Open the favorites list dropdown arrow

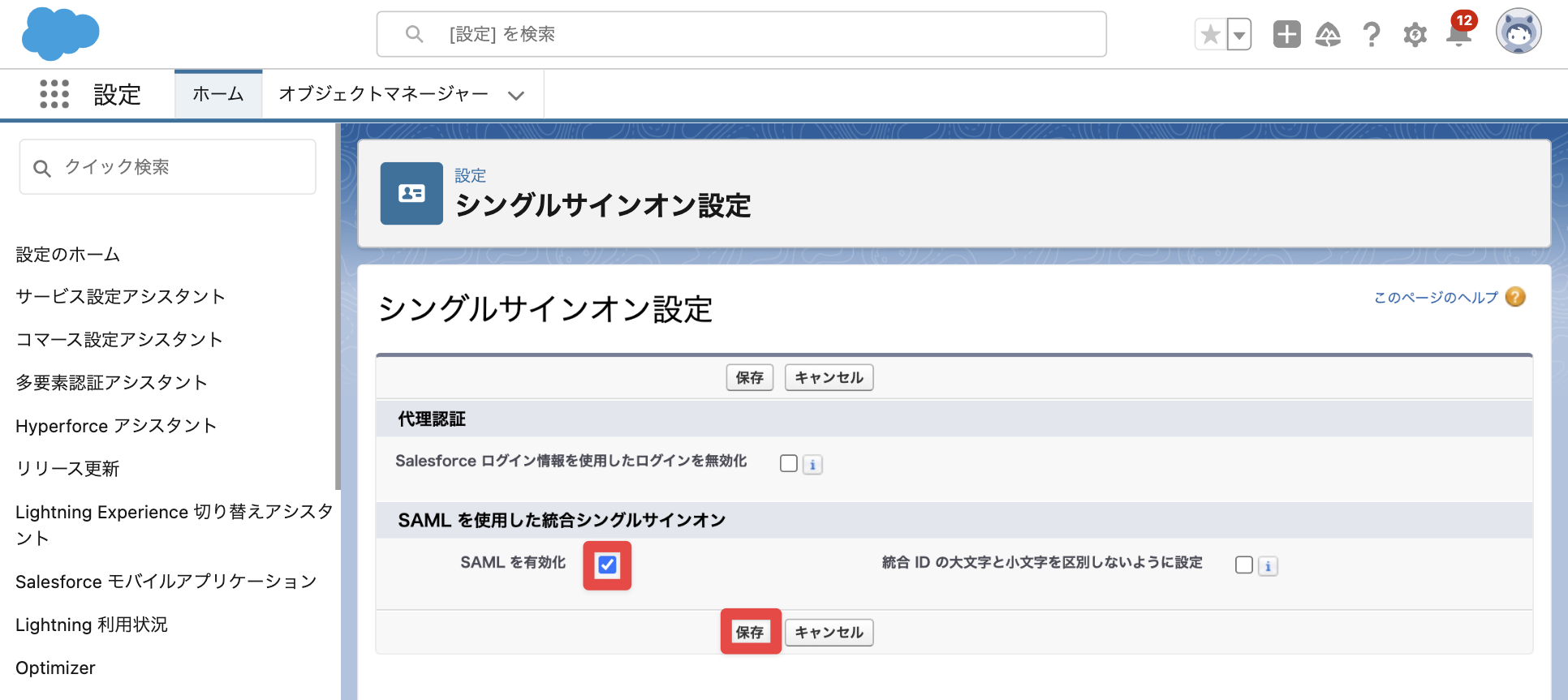[x=1238, y=35]
